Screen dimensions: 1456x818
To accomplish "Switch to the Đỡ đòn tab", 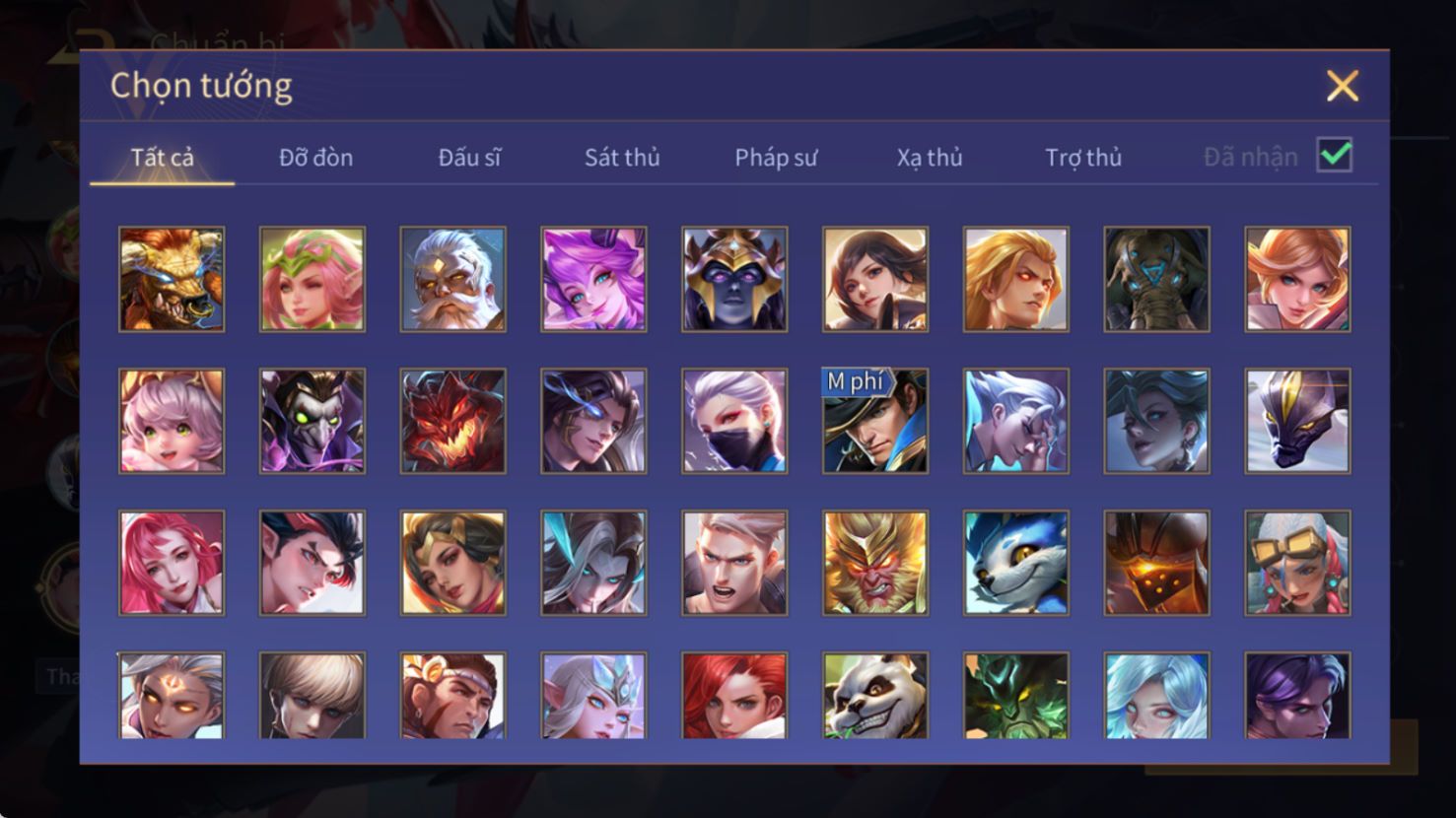I will [x=315, y=158].
